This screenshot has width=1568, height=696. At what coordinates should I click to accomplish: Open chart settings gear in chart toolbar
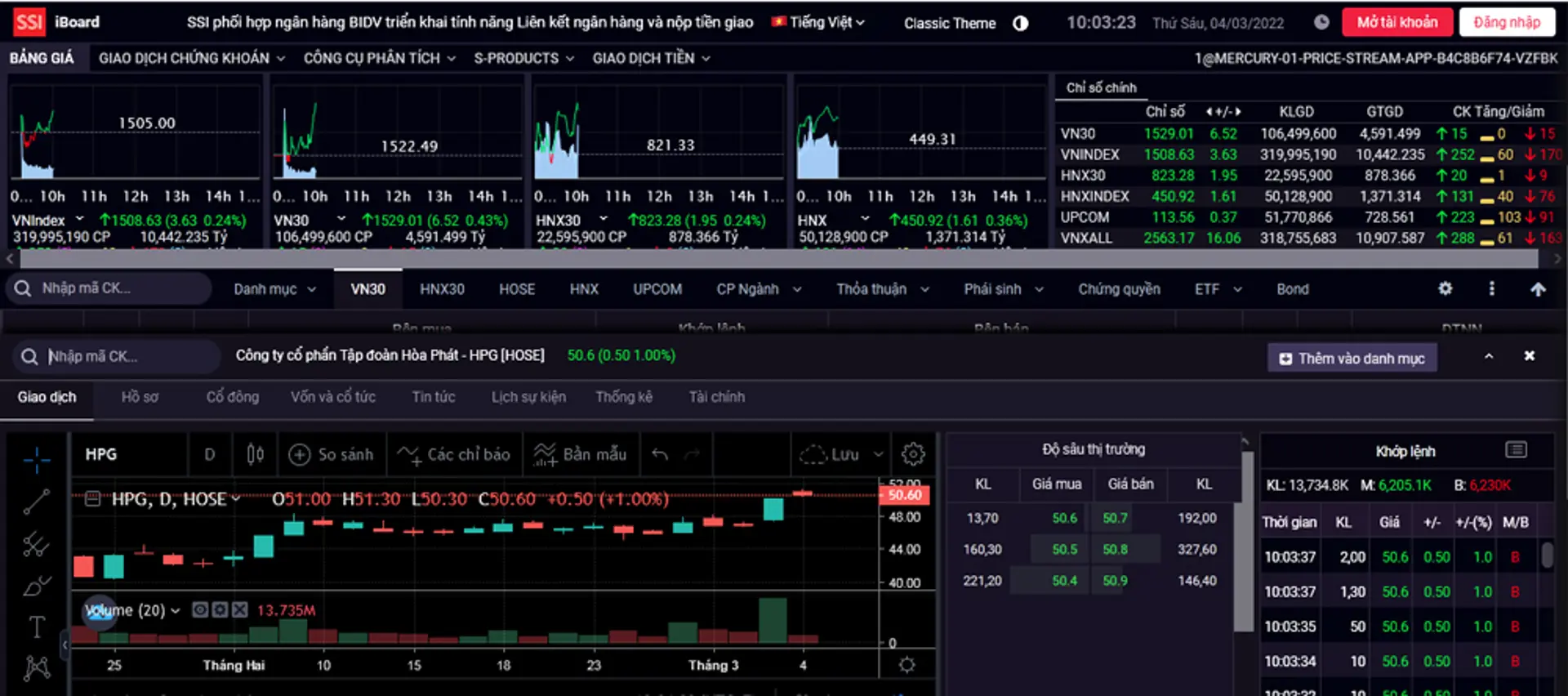pyautogui.click(x=913, y=454)
